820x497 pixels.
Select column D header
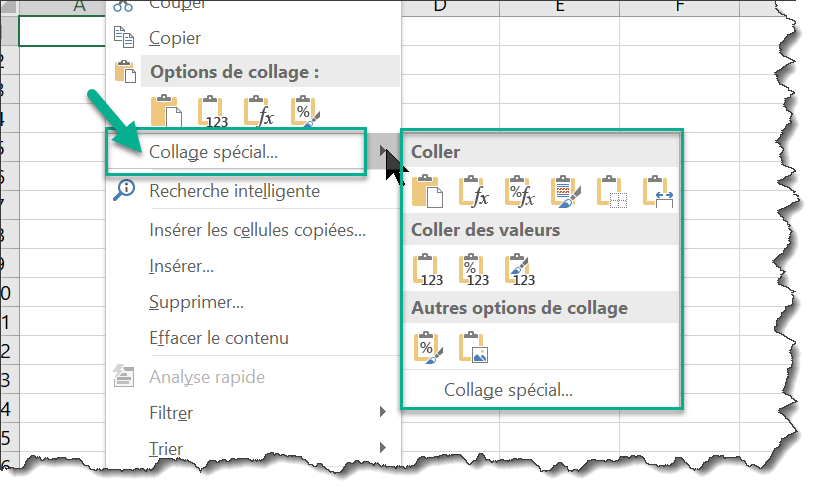pyautogui.click(x=450, y=7)
